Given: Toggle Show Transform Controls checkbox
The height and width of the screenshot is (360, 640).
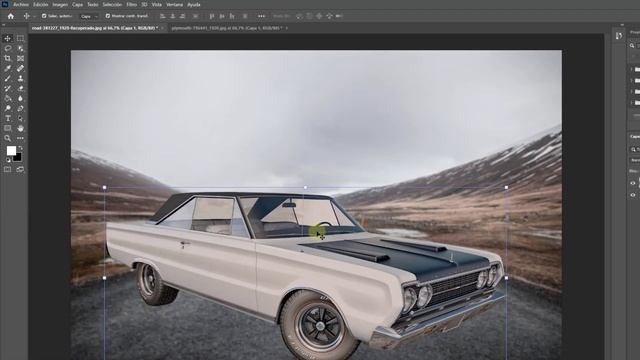Looking at the screenshot, I should pyautogui.click(x=108, y=16).
